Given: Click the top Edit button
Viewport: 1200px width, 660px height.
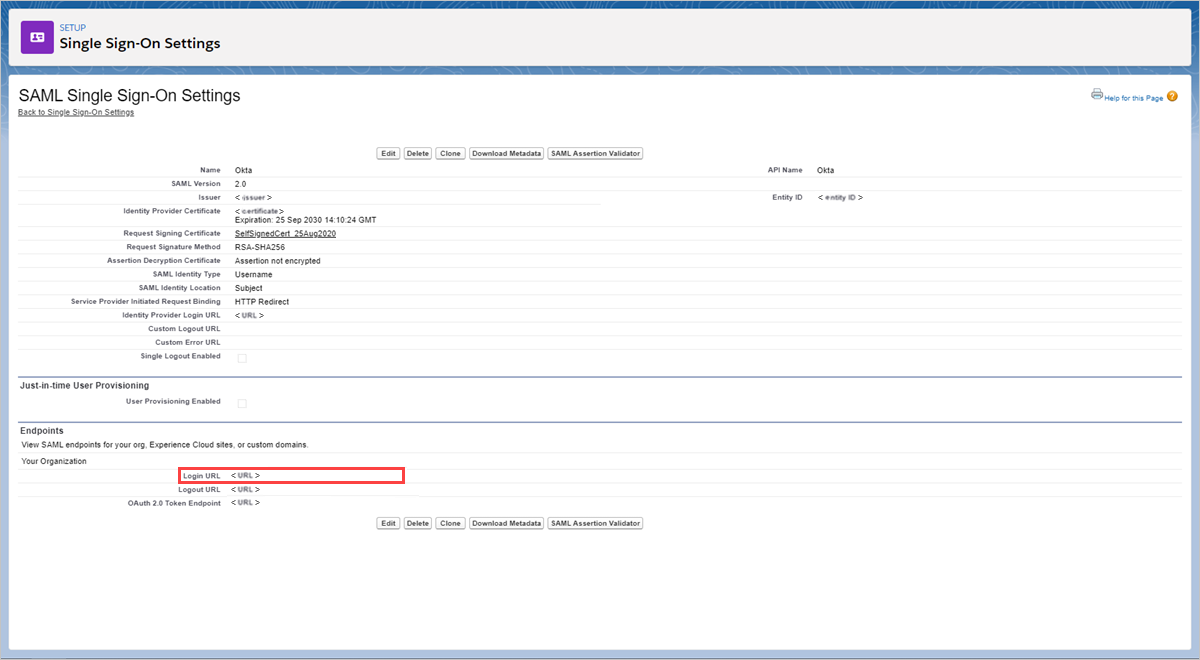Looking at the screenshot, I should tap(388, 153).
